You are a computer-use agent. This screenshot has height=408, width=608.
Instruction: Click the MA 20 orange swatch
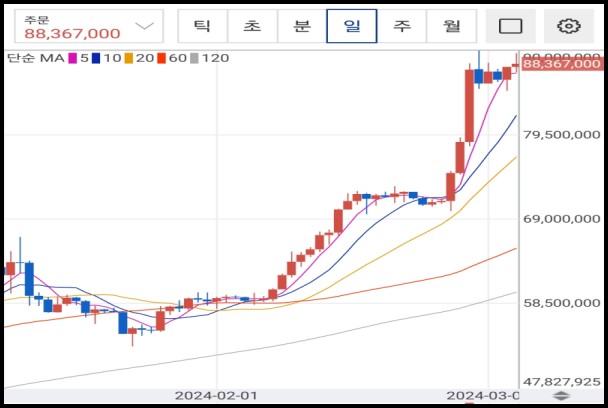tap(128, 59)
